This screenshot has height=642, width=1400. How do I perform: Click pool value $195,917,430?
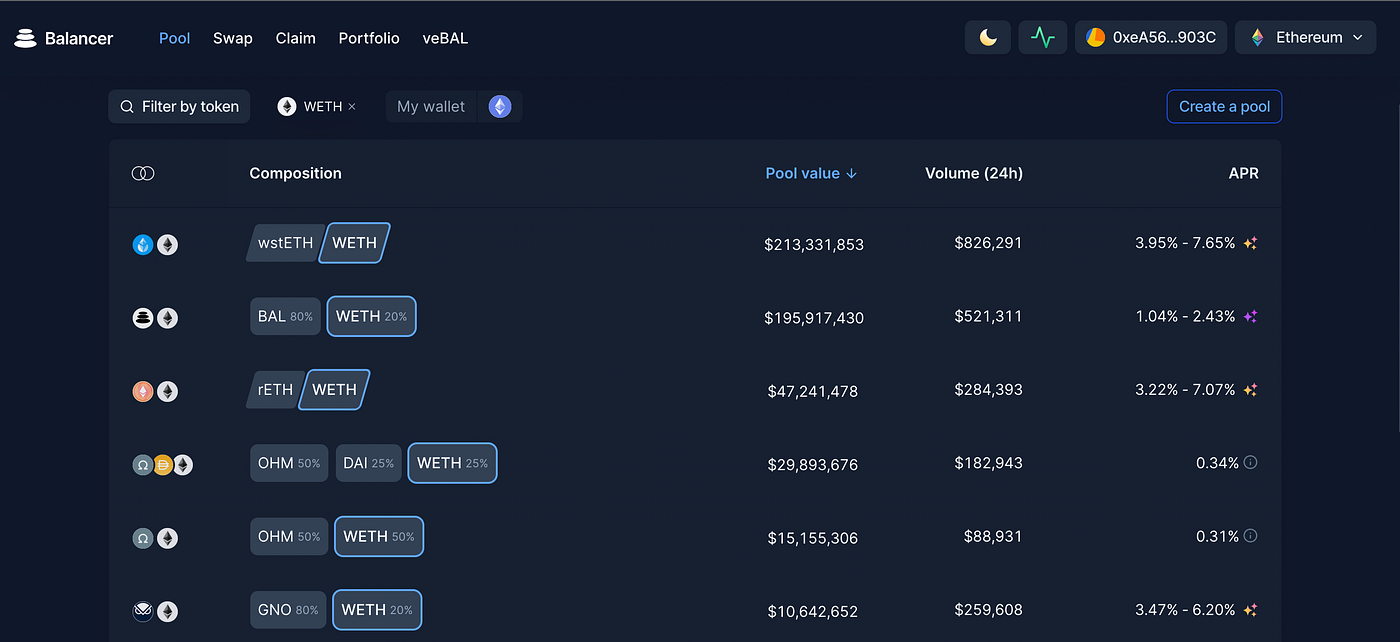814,318
